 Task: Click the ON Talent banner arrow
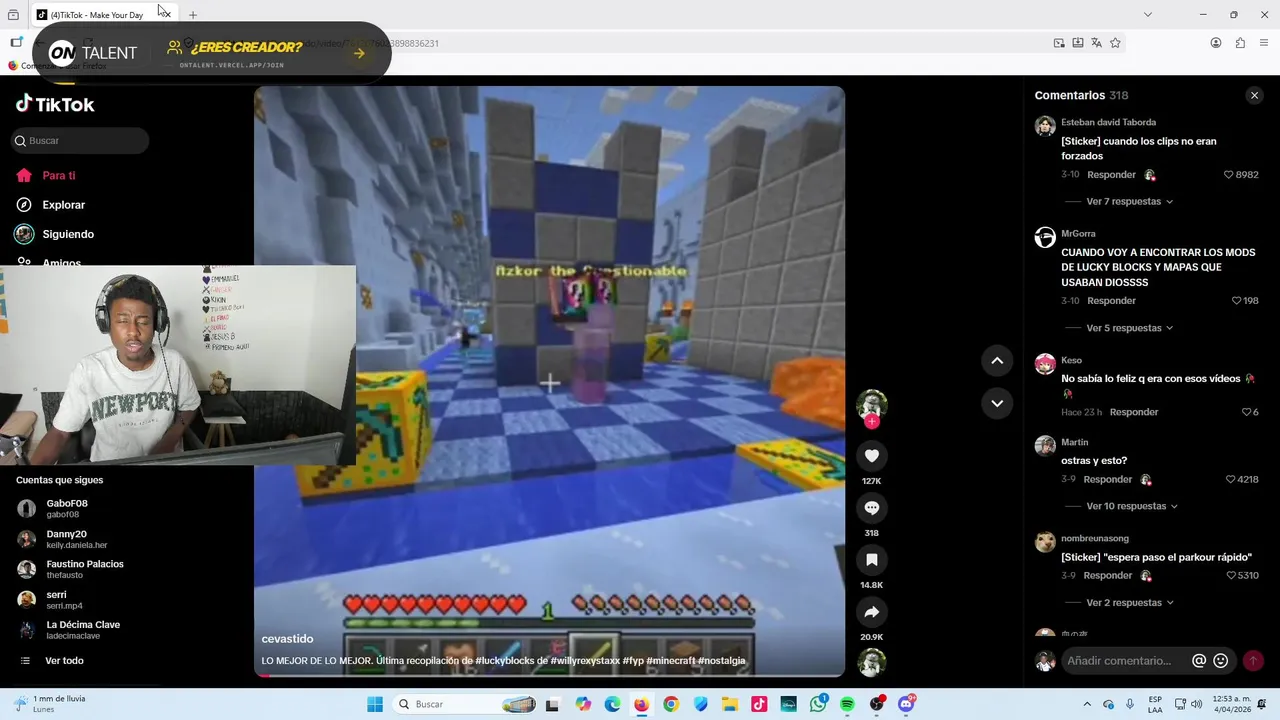359,54
